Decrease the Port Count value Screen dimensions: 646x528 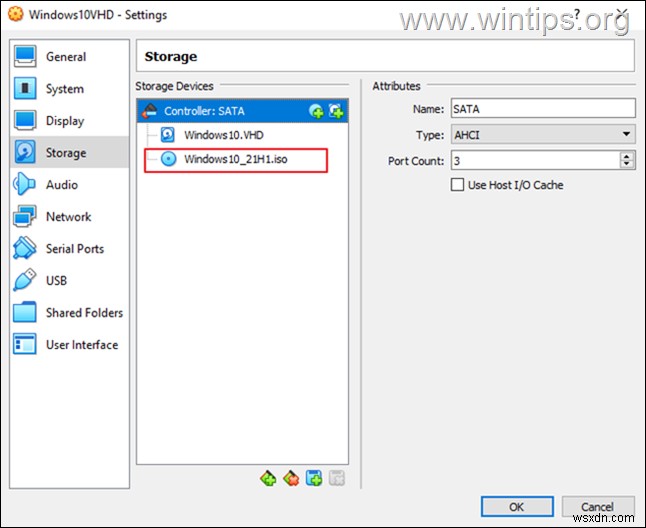click(627, 164)
